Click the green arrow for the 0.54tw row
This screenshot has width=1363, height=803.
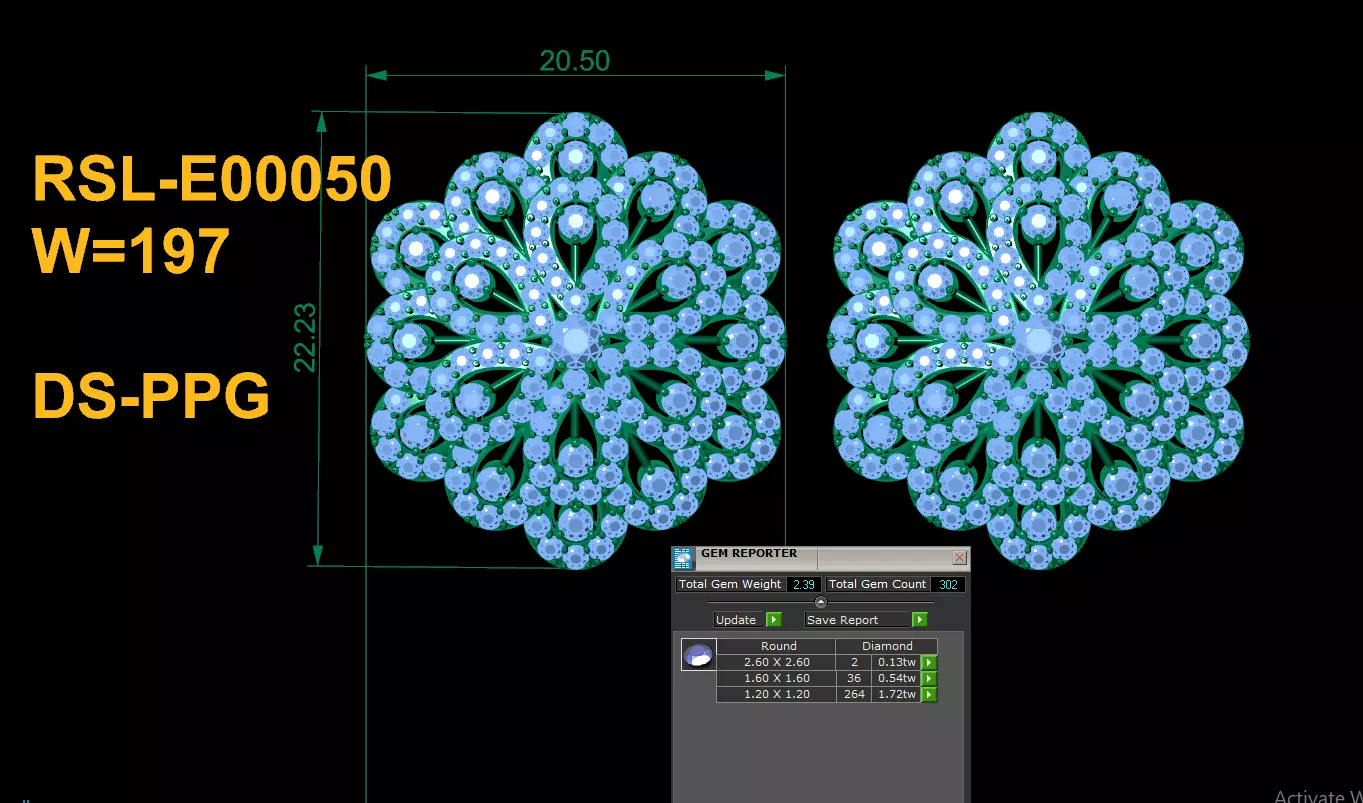coord(929,678)
